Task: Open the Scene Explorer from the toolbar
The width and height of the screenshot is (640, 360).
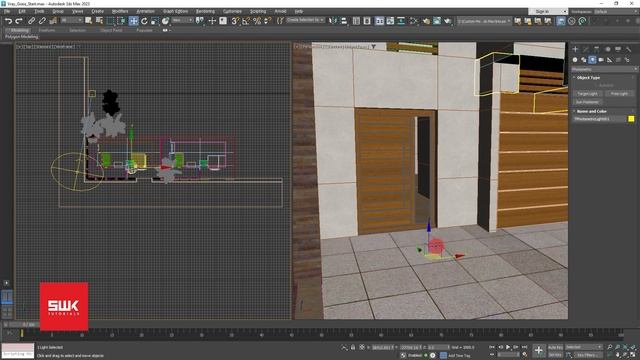Action: click(x=356, y=21)
